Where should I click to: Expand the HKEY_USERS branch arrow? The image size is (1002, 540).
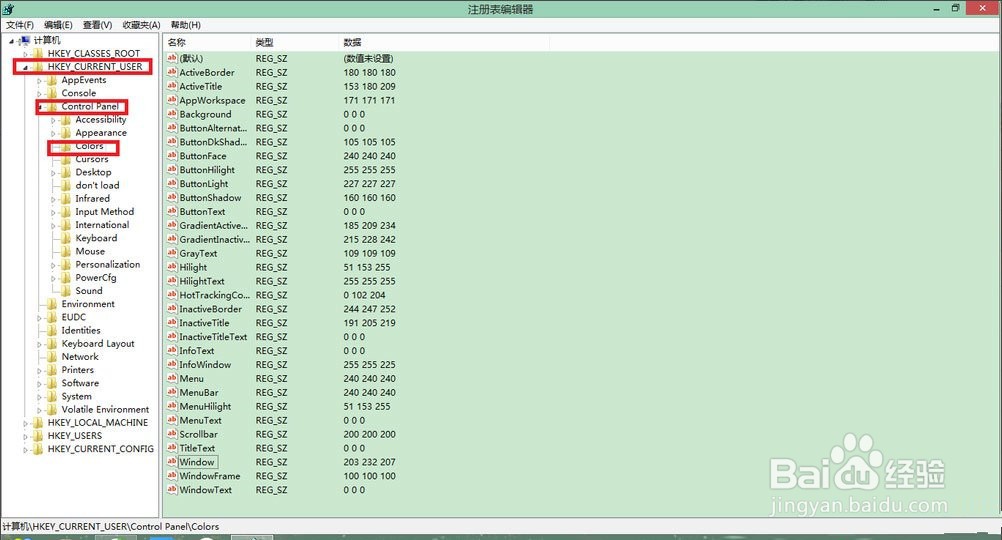coord(26,436)
